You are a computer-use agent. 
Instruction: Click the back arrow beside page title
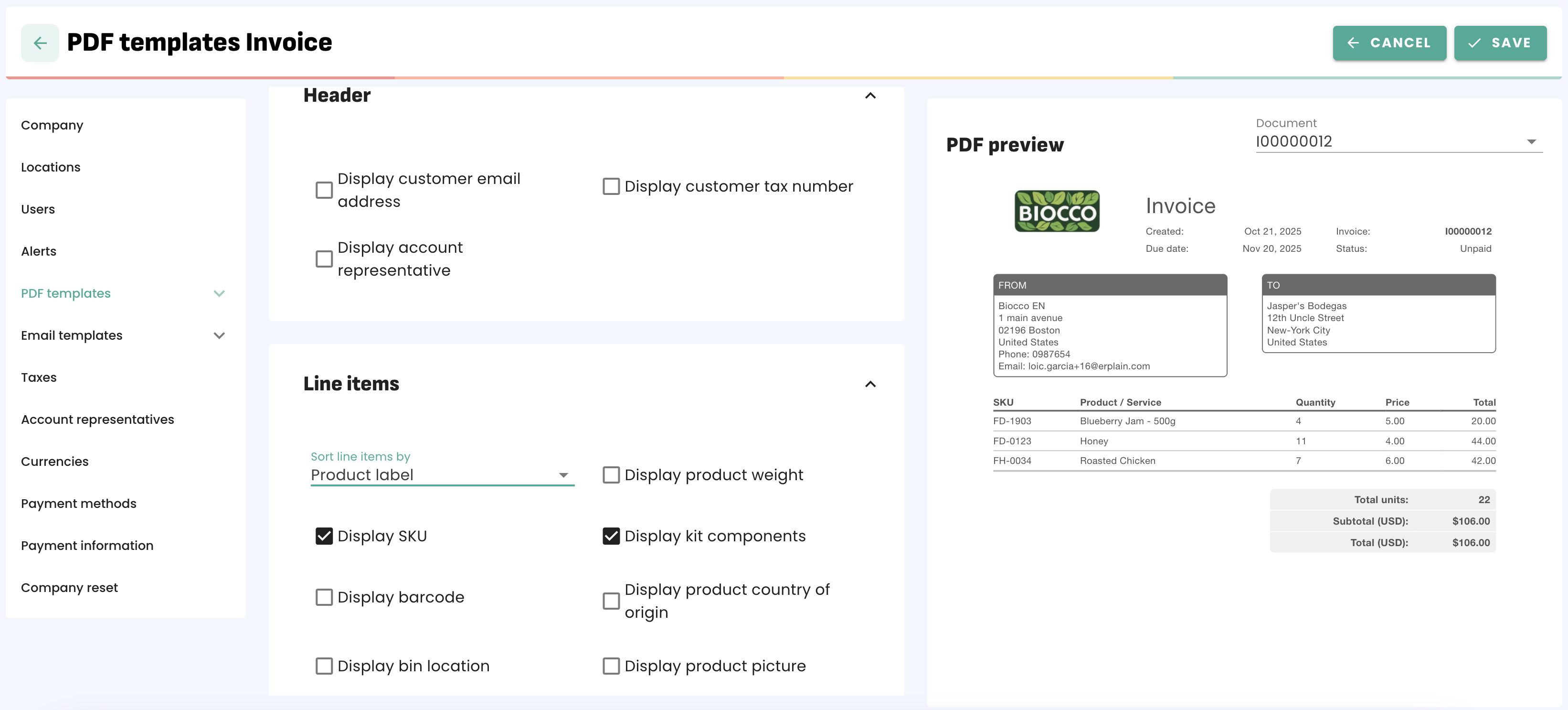coord(40,43)
